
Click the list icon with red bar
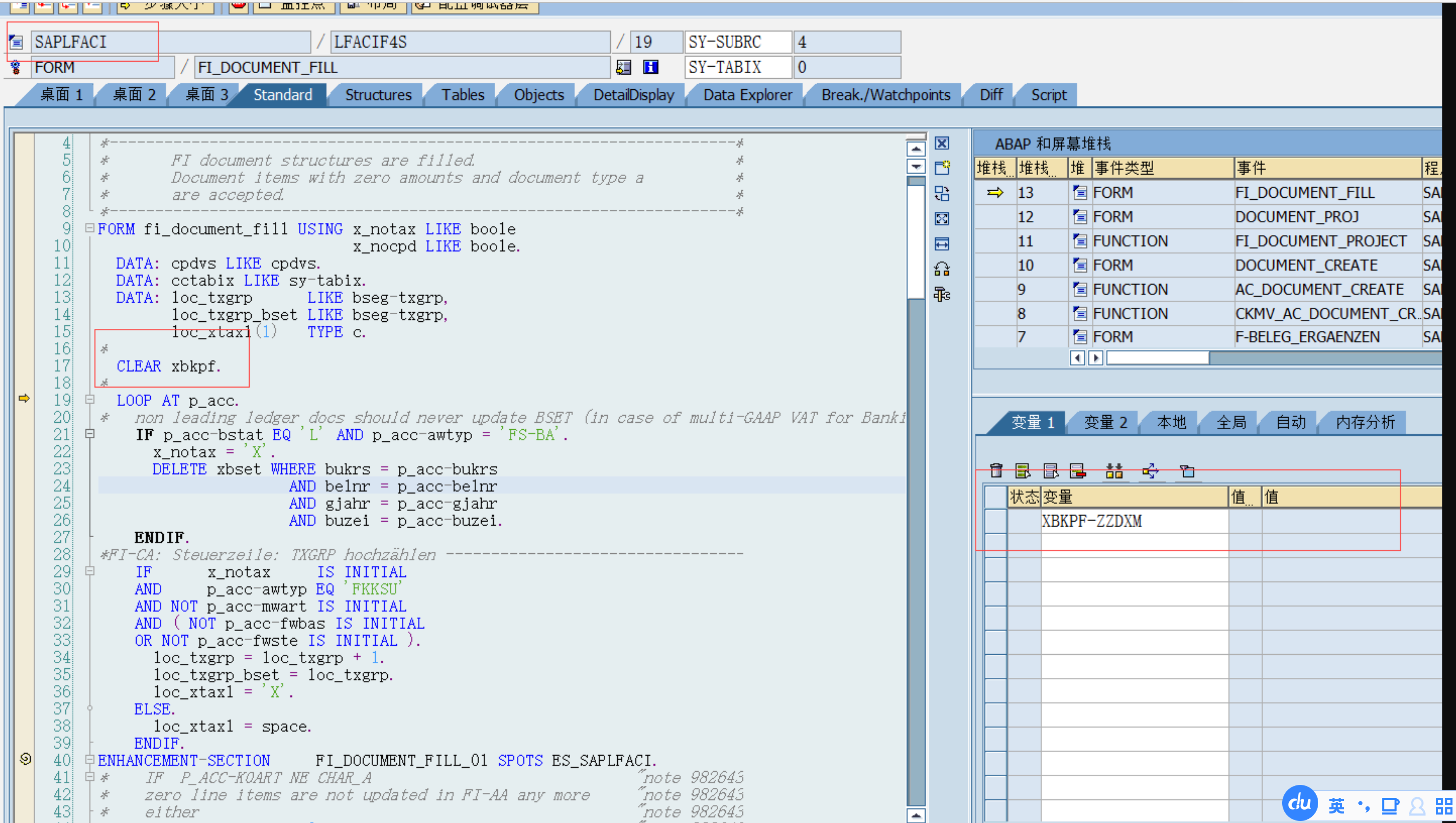click(x=1078, y=470)
